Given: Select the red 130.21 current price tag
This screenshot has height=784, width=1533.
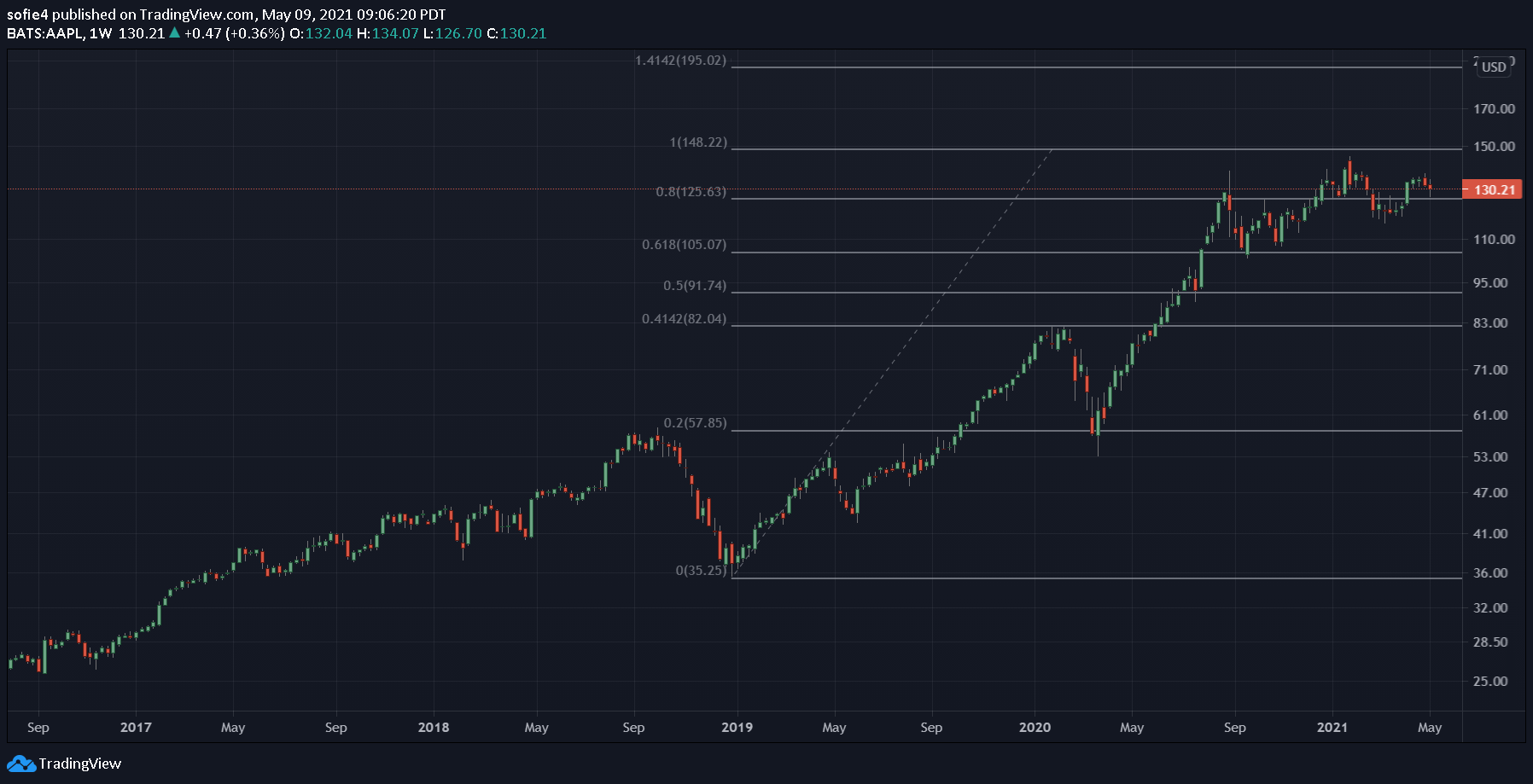Looking at the screenshot, I should (x=1493, y=189).
